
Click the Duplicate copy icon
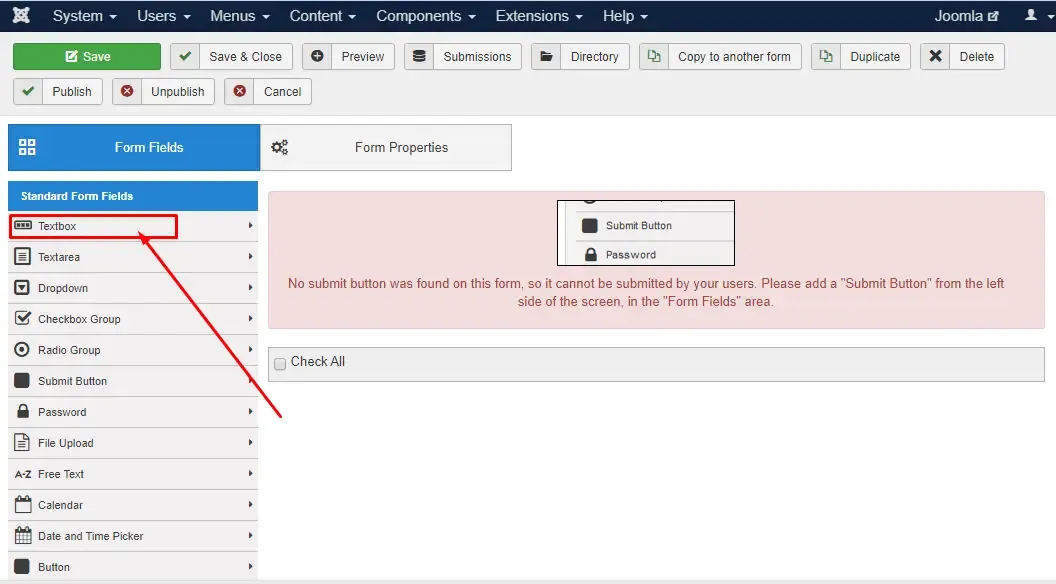(x=826, y=57)
